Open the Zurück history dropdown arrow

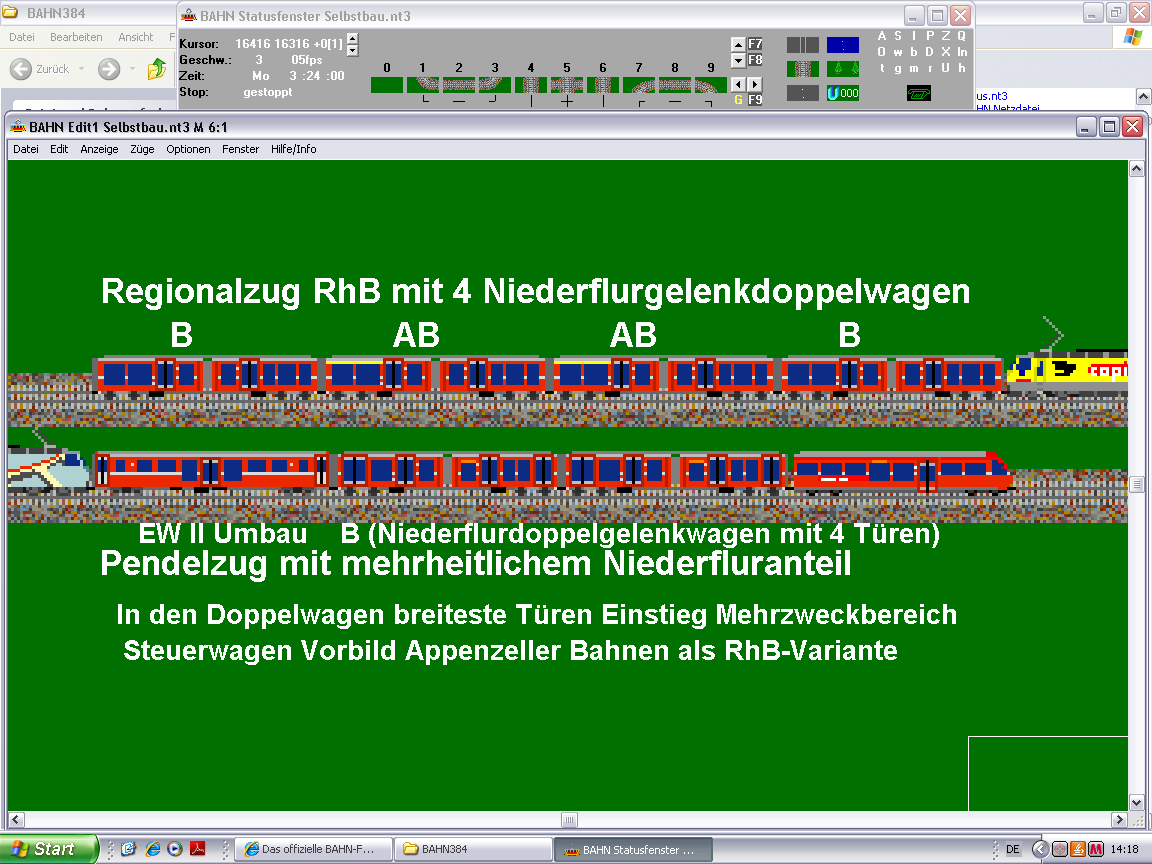pos(81,69)
